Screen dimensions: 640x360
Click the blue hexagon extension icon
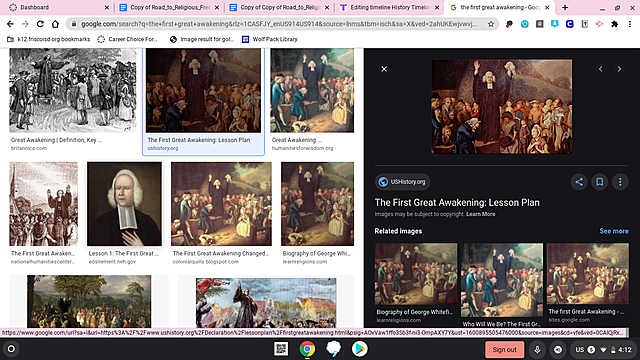[x=524, y=24]
